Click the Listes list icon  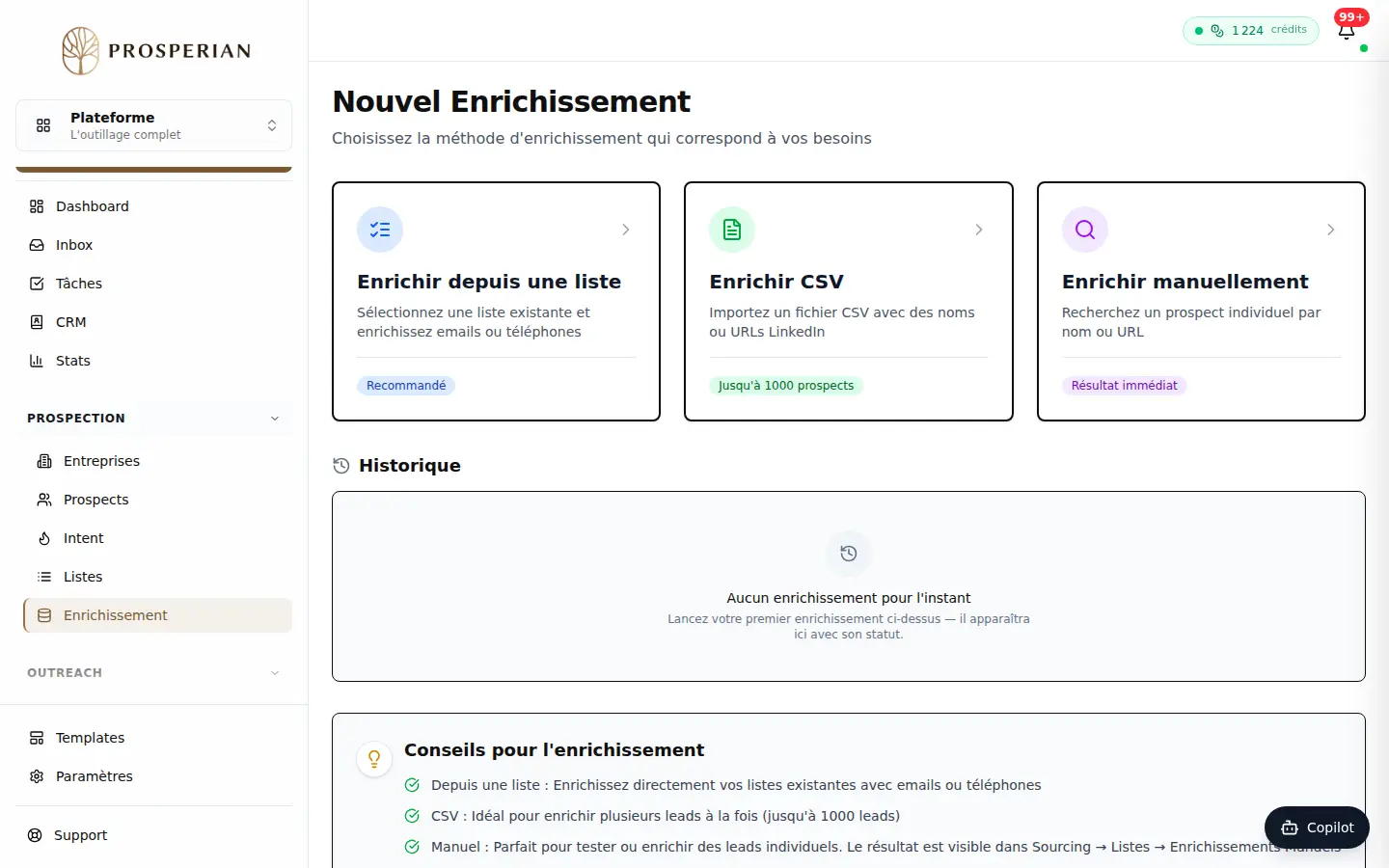click(44, 577)
